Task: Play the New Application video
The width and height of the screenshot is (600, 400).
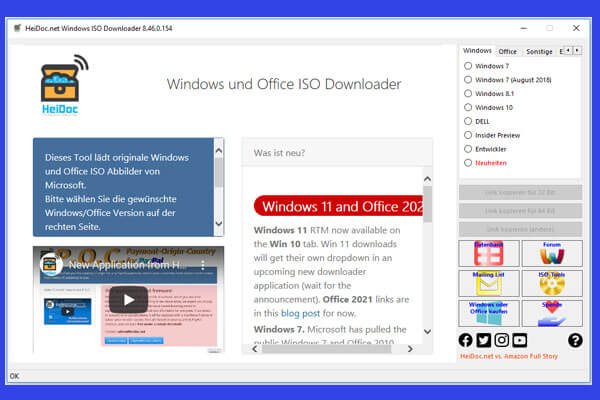Action: pyautogui.click(x=129, y=300)
